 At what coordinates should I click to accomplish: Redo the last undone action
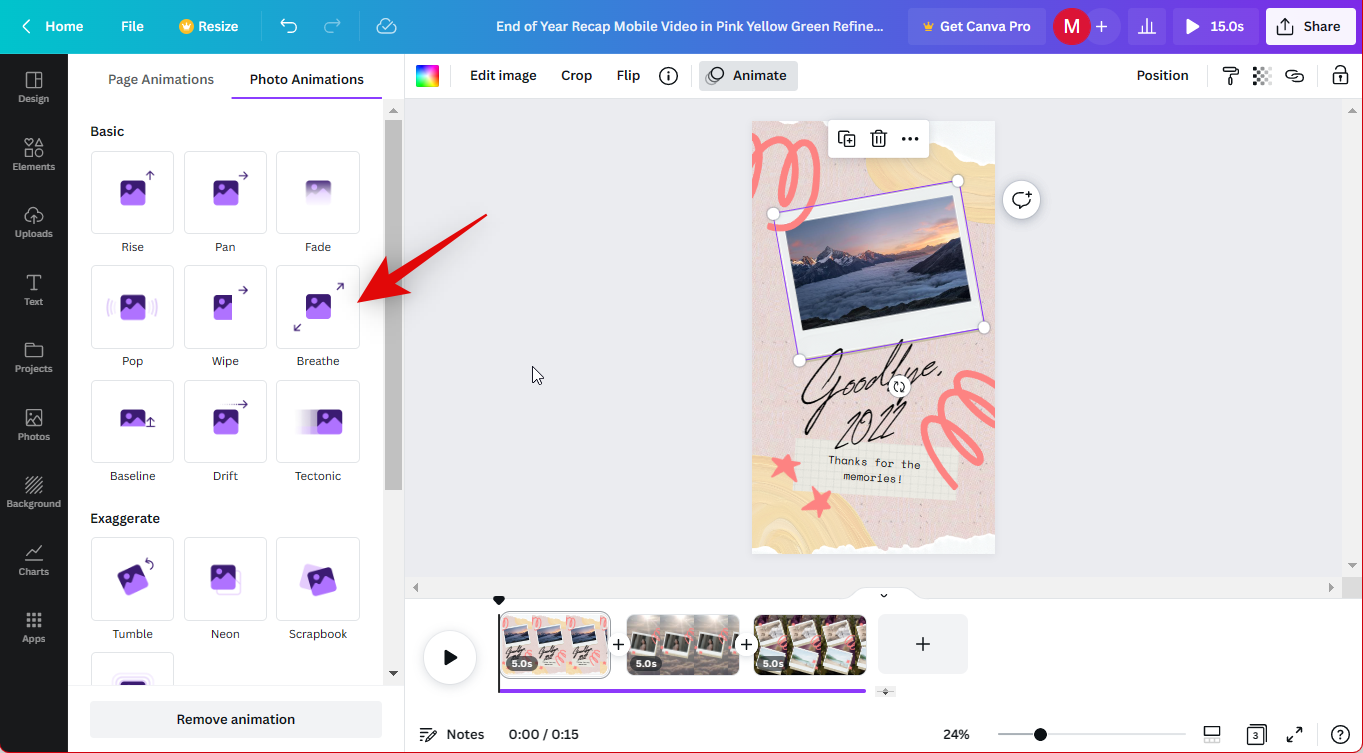333,26
